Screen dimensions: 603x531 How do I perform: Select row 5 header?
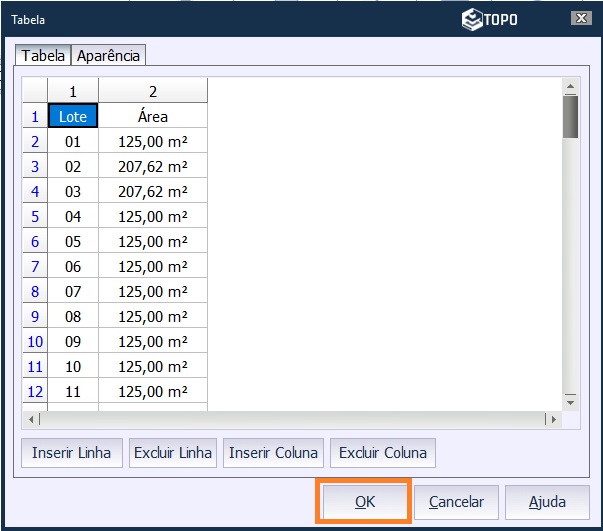coord(35,216)
